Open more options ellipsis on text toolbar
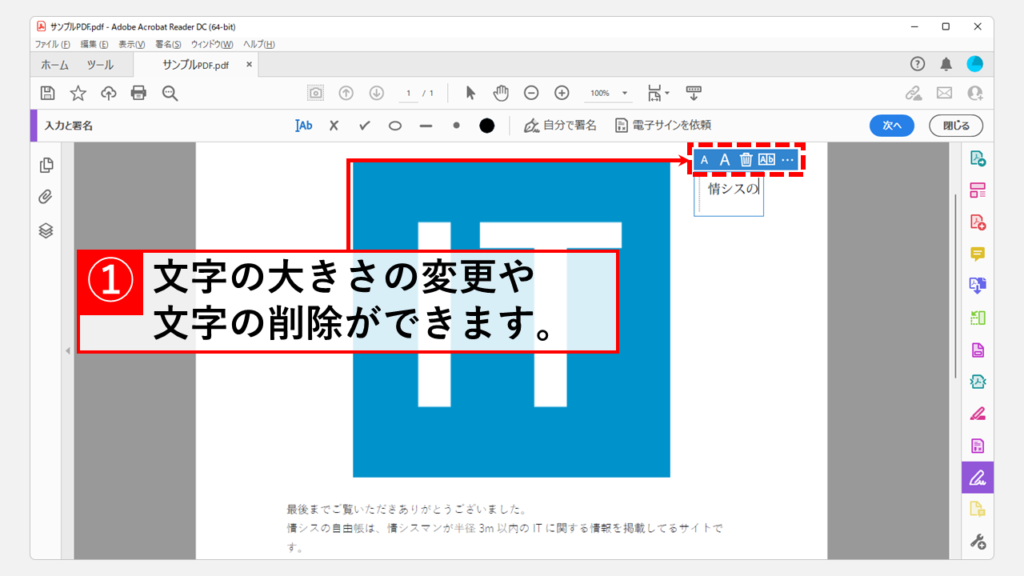The width and height of the screenshot is (1024, 576). tap(788, 160)
